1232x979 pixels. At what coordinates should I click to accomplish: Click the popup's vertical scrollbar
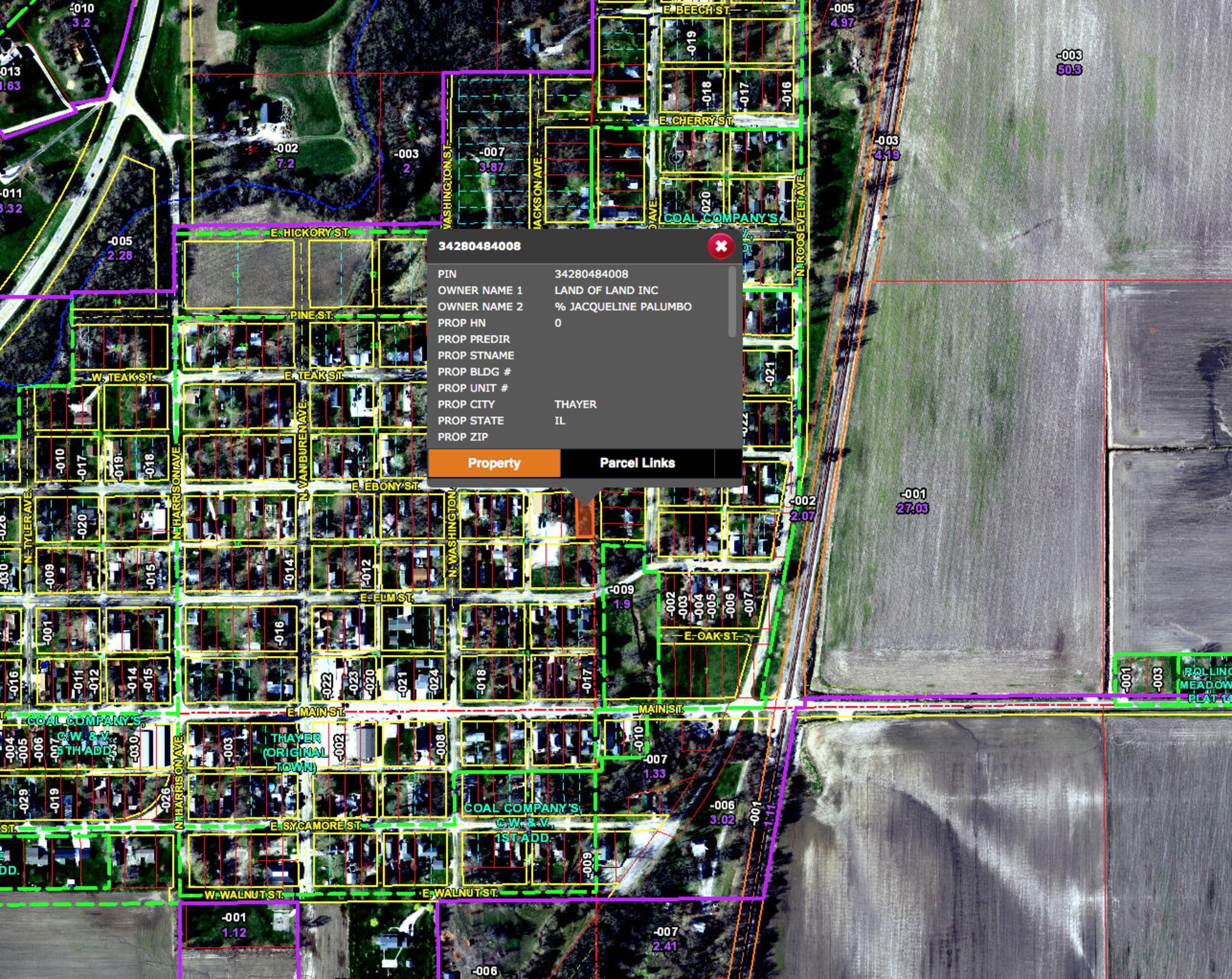pos(732,302)
